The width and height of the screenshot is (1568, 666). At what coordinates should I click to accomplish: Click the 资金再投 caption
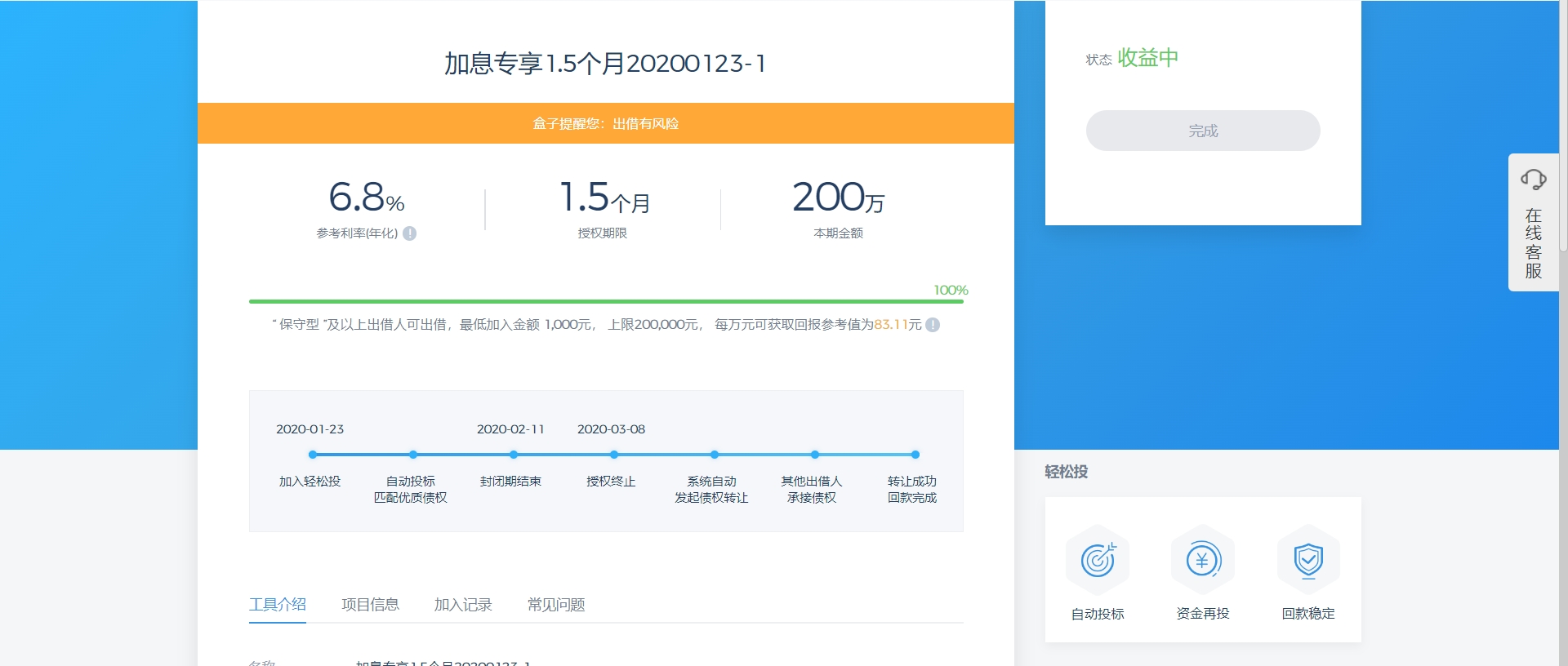coord(1203,614)
